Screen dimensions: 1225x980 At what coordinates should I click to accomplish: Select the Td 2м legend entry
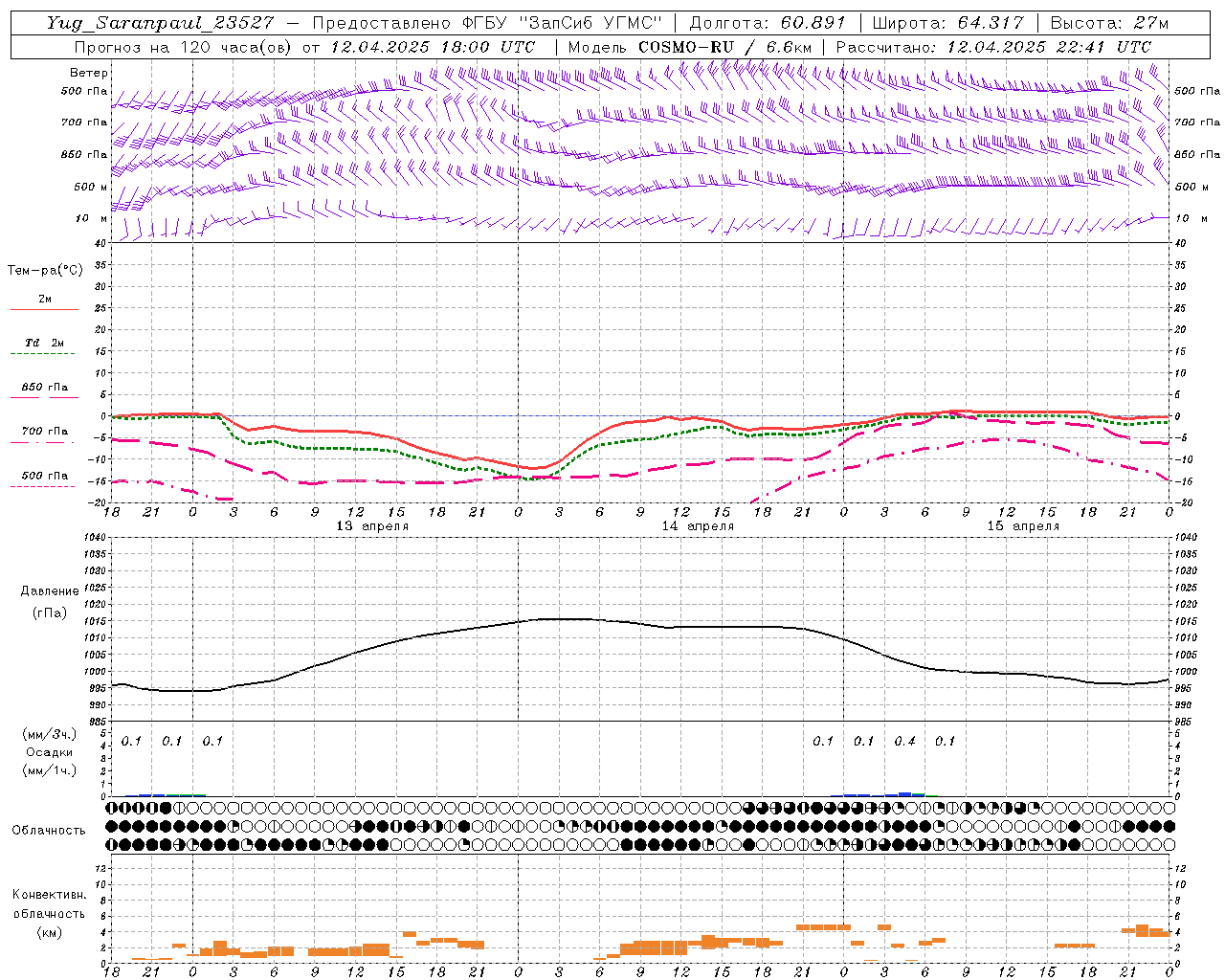tap(44, 343)
